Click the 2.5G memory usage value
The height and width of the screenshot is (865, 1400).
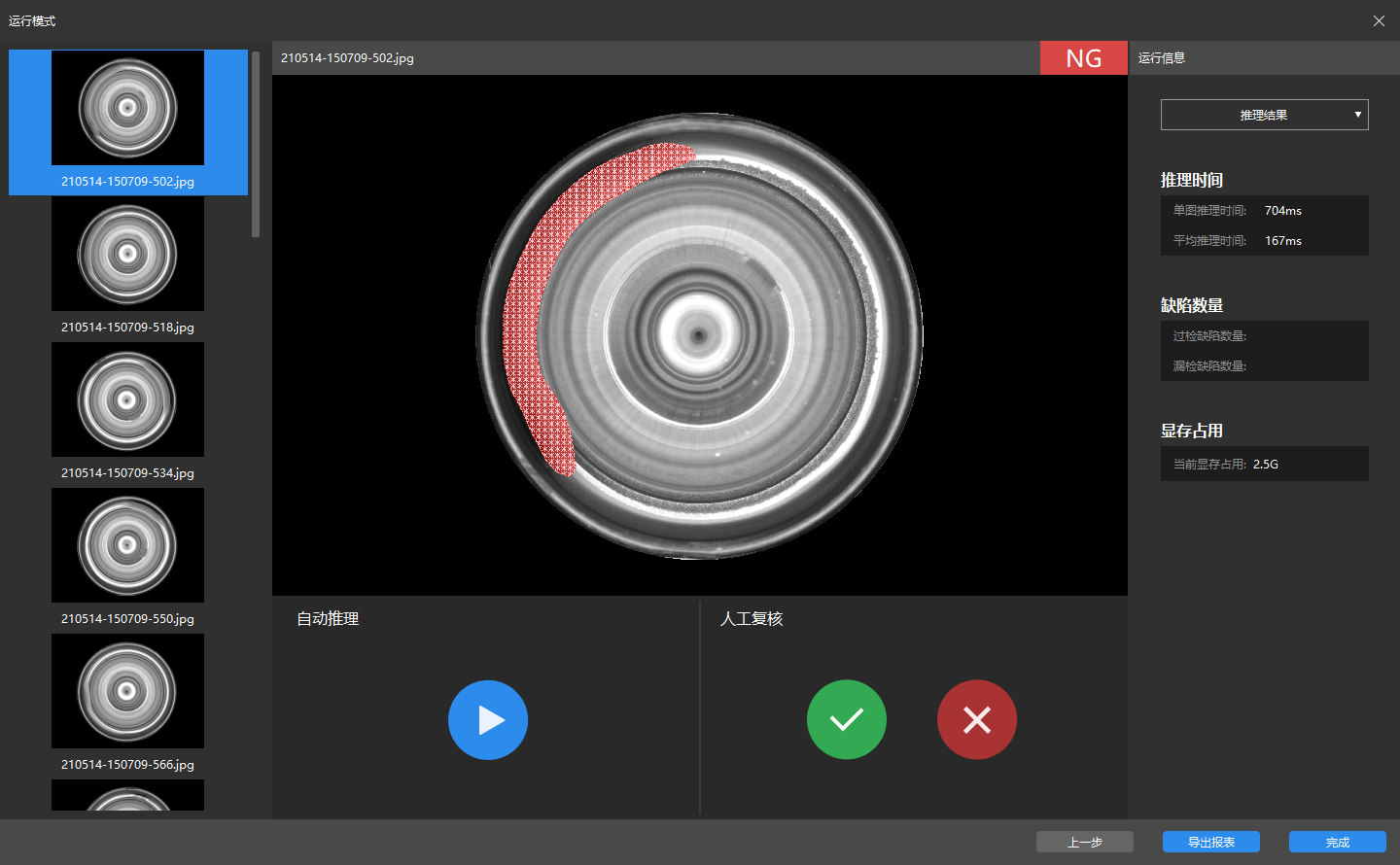point(1266,465)
